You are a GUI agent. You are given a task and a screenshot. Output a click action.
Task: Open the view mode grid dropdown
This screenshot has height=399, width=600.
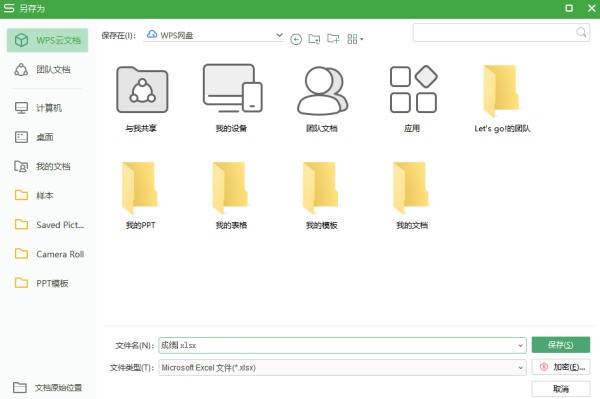point(355,39)
